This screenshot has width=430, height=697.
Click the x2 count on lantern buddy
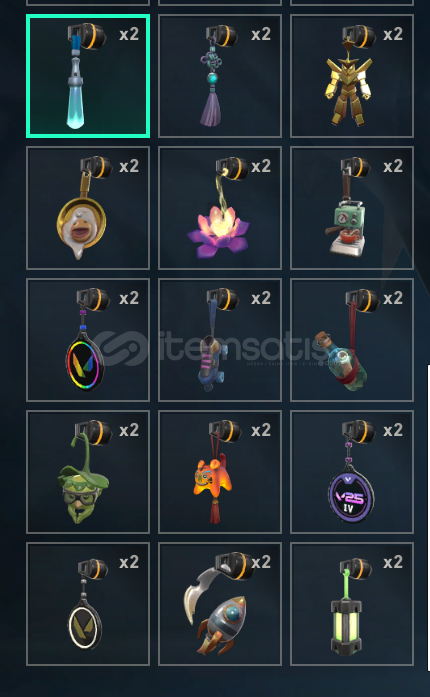pyautogui.click(x=393, y=562)
